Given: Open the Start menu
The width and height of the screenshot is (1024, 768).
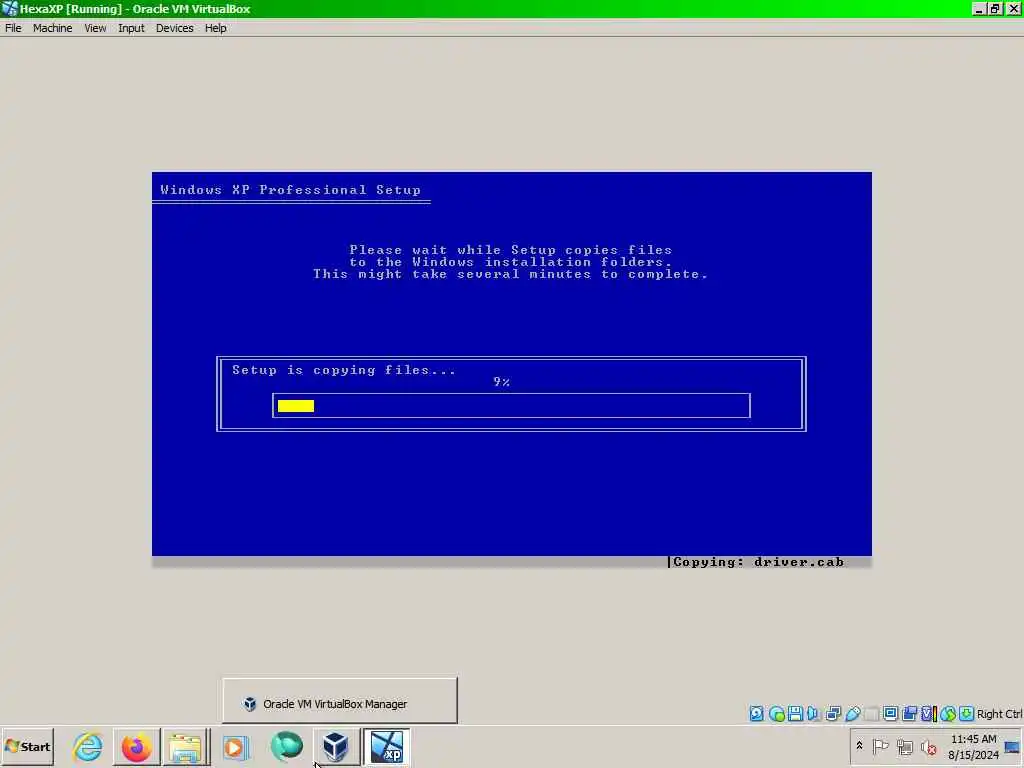Looking at the screenshot, I should pos(27,747).
